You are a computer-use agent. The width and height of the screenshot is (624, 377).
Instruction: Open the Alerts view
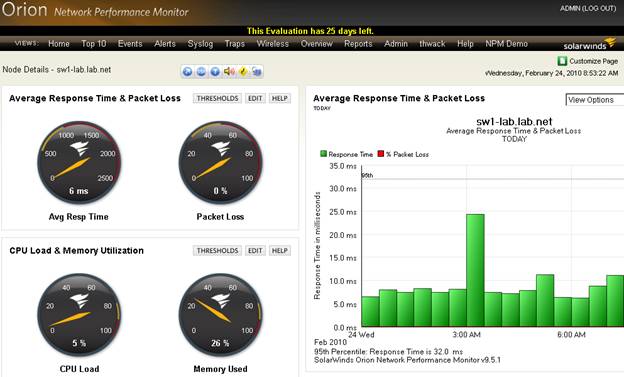(x=165, y=44)
